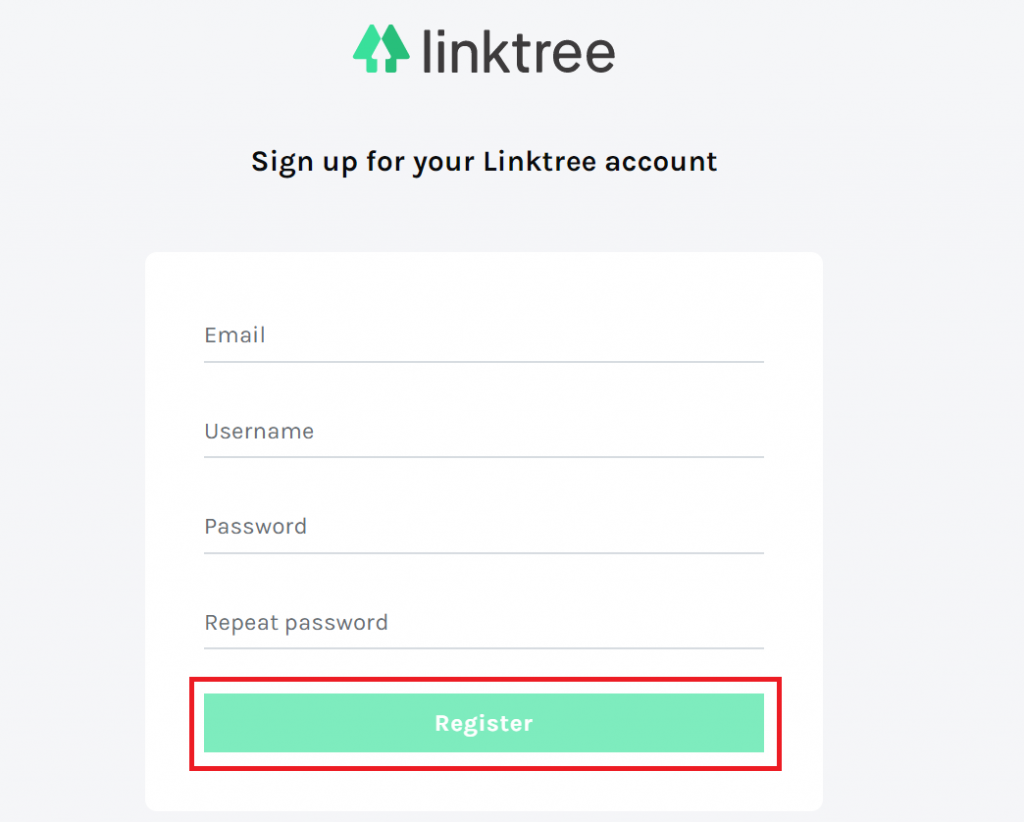Click the lighter green left tree in the logo
This screenshot has height=822, width=1024.
[370, 49]
